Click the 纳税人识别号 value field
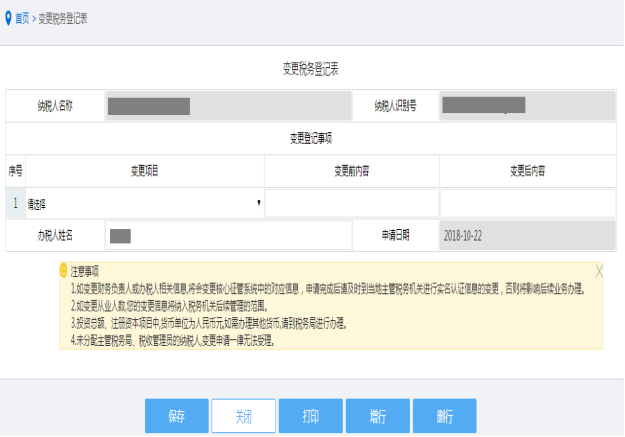This screenshot has width=625, height=437. click(526, 105)
